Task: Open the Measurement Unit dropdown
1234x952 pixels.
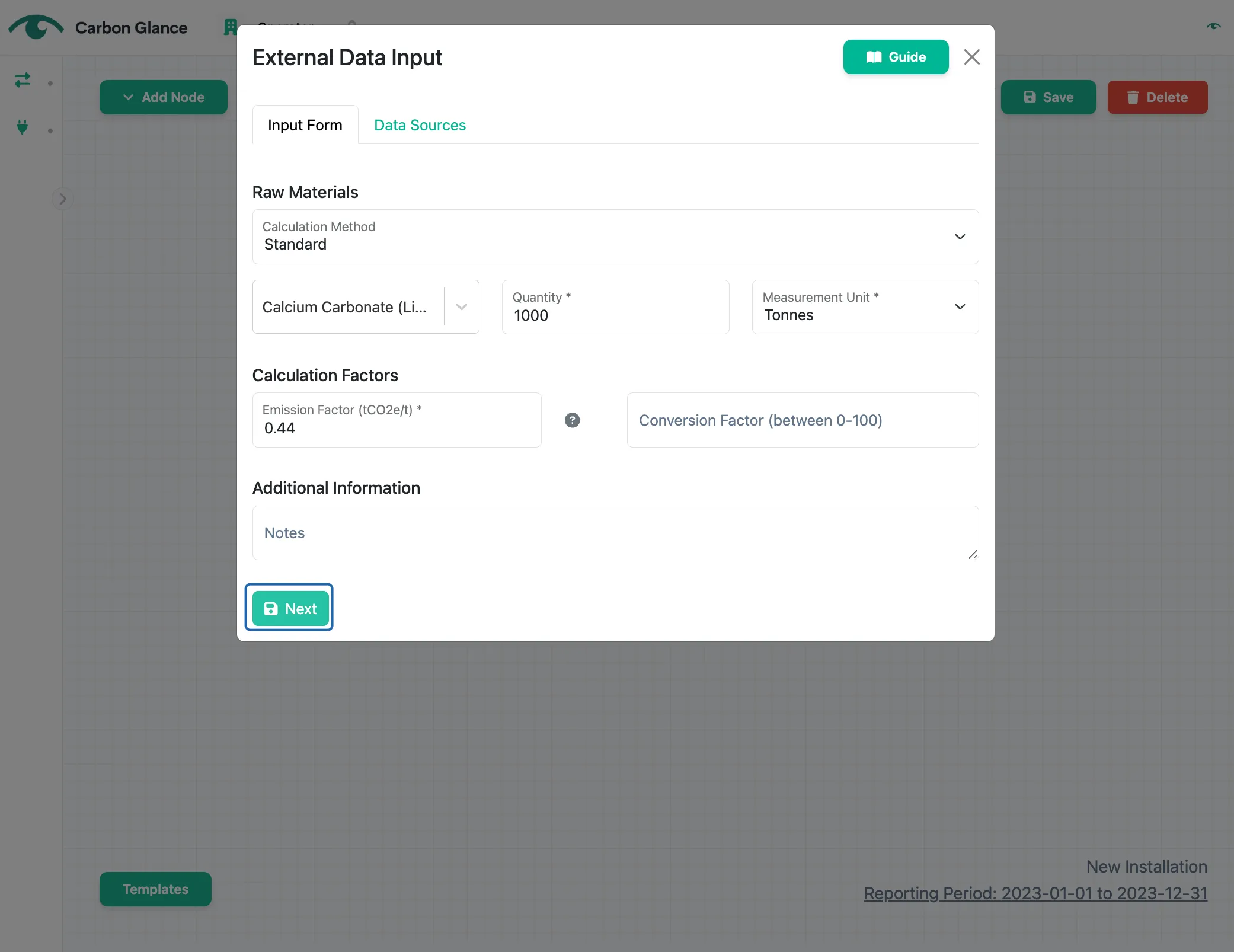Action: [865, 306]
